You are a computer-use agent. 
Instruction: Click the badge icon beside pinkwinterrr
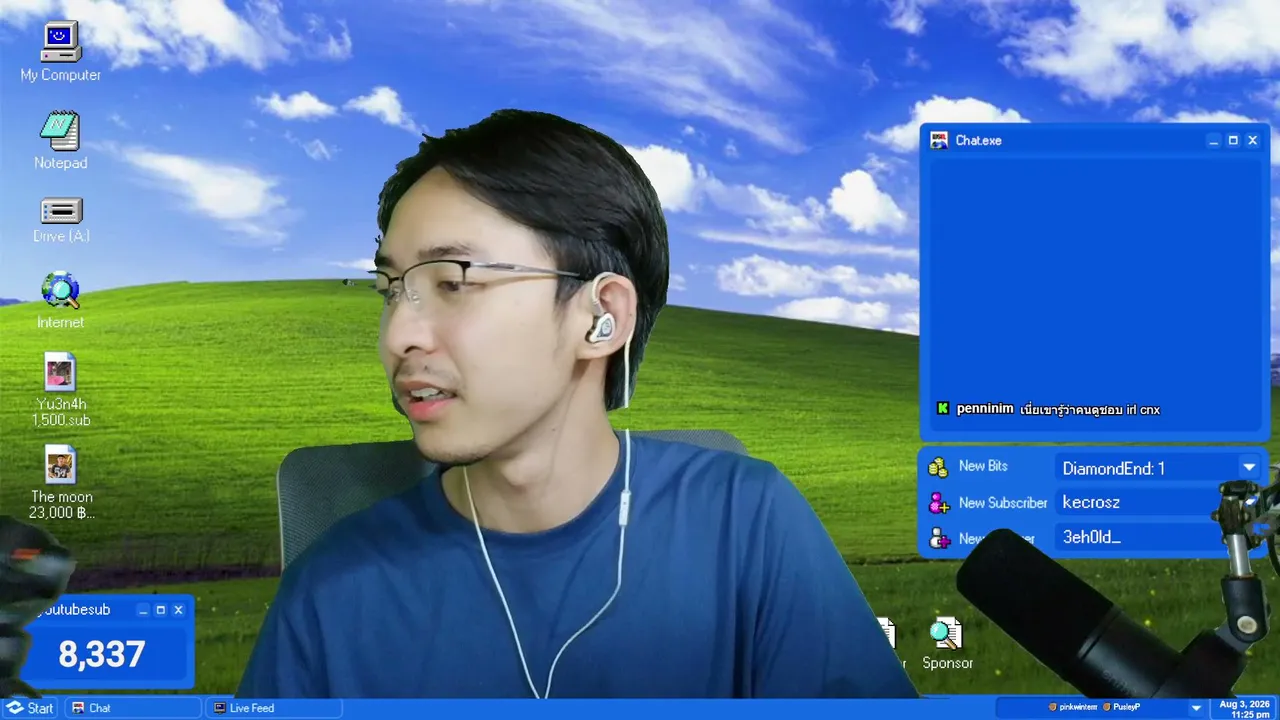[x=1052, y=707]
